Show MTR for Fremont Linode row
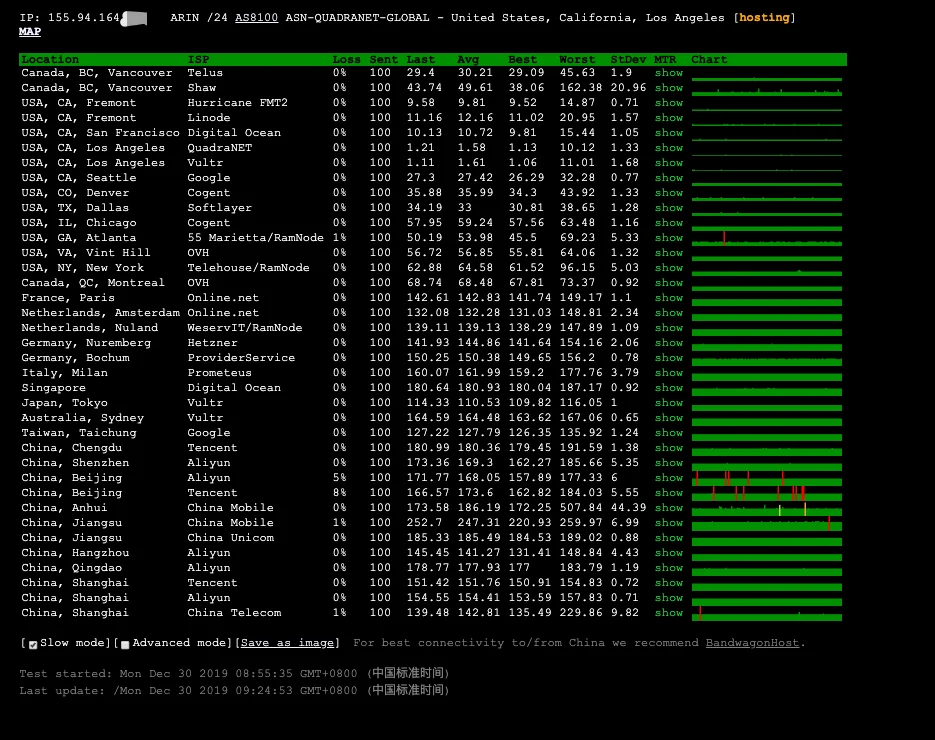The width and height of the screenshot is (935, 740). tap(669, 117)
